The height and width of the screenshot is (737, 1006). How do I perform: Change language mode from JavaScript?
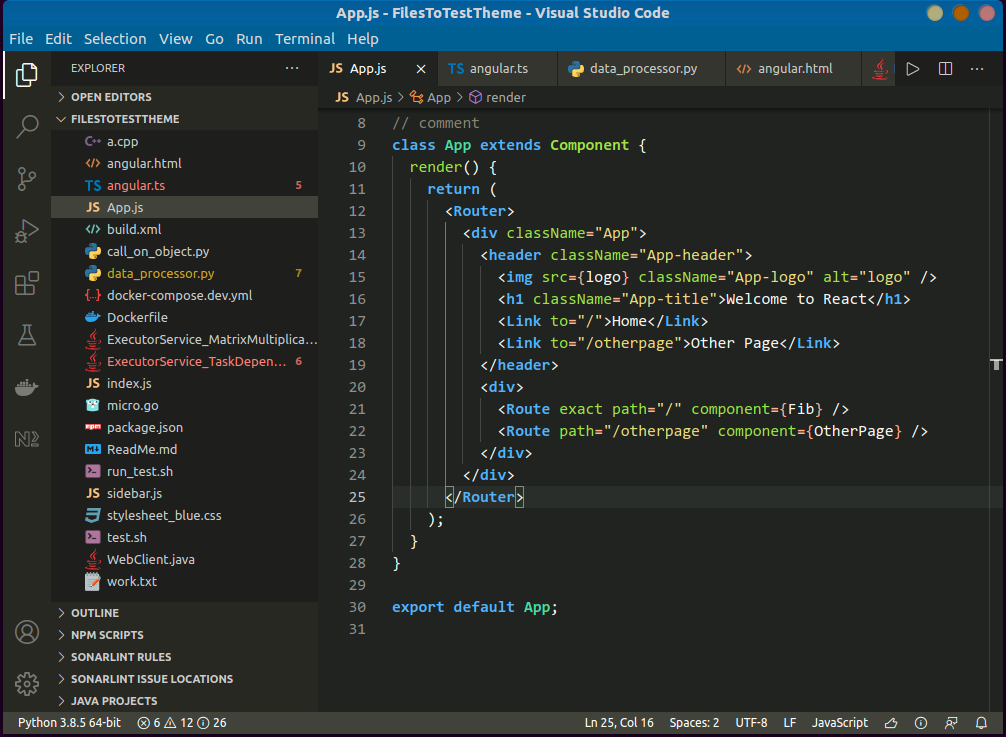tap(840, 723)
